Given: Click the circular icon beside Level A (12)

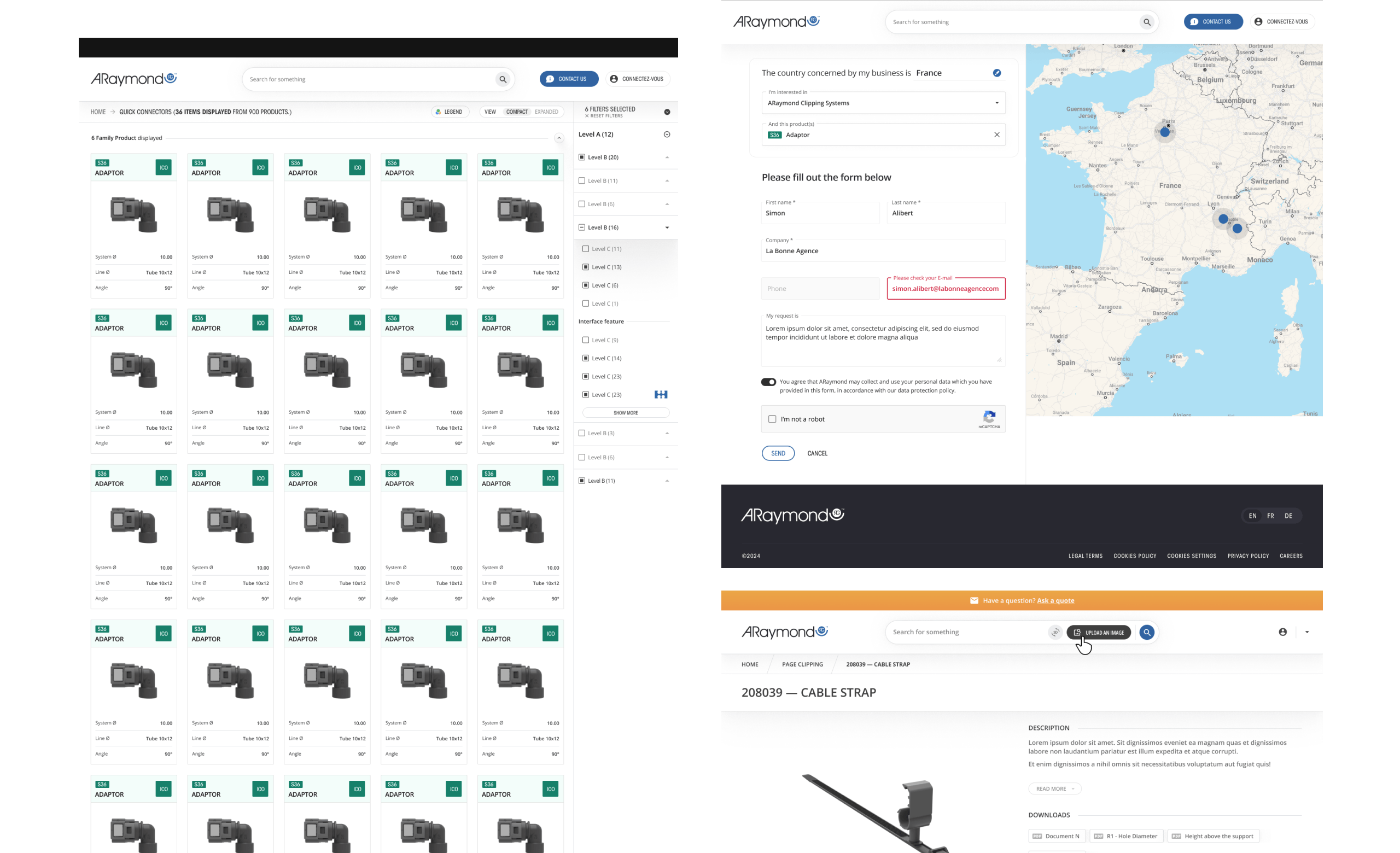Looking at the screenshot, I should [667, 135].
